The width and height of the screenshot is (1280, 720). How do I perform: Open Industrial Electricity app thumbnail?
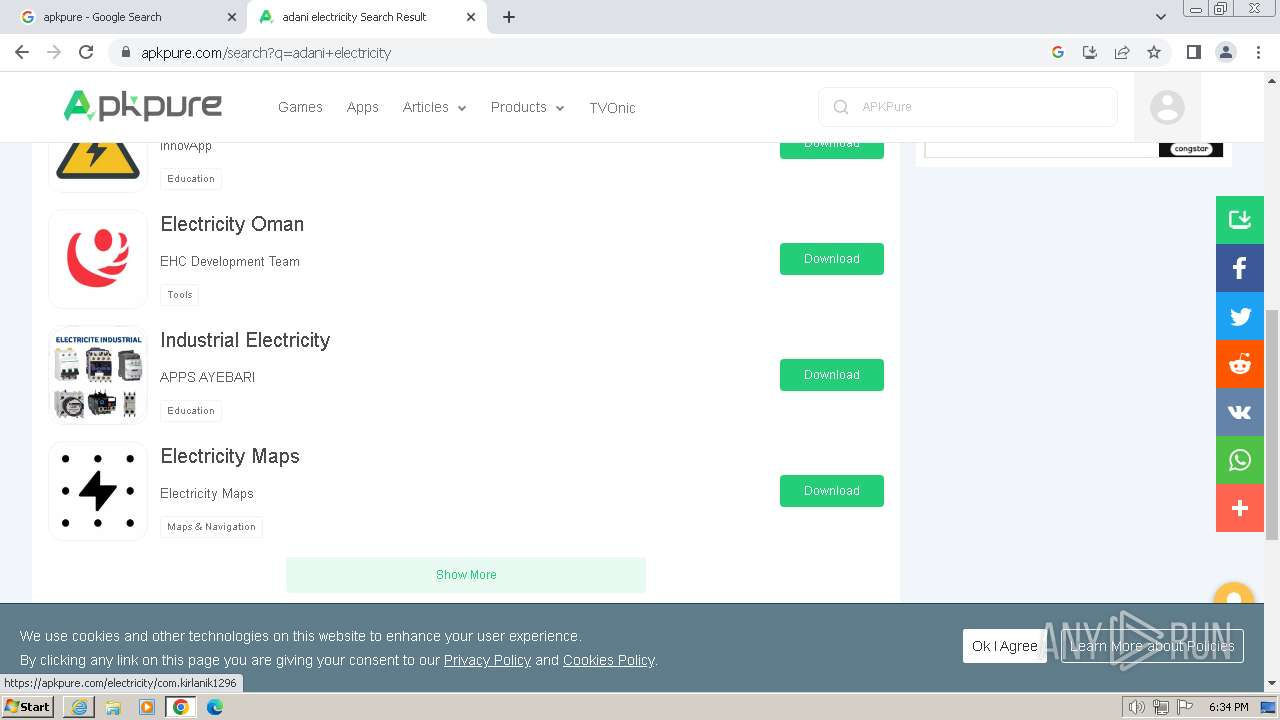98,375
